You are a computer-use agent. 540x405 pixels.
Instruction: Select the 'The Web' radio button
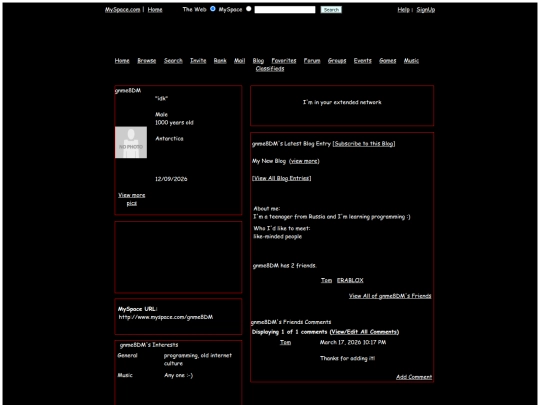[x=213, y=9]
